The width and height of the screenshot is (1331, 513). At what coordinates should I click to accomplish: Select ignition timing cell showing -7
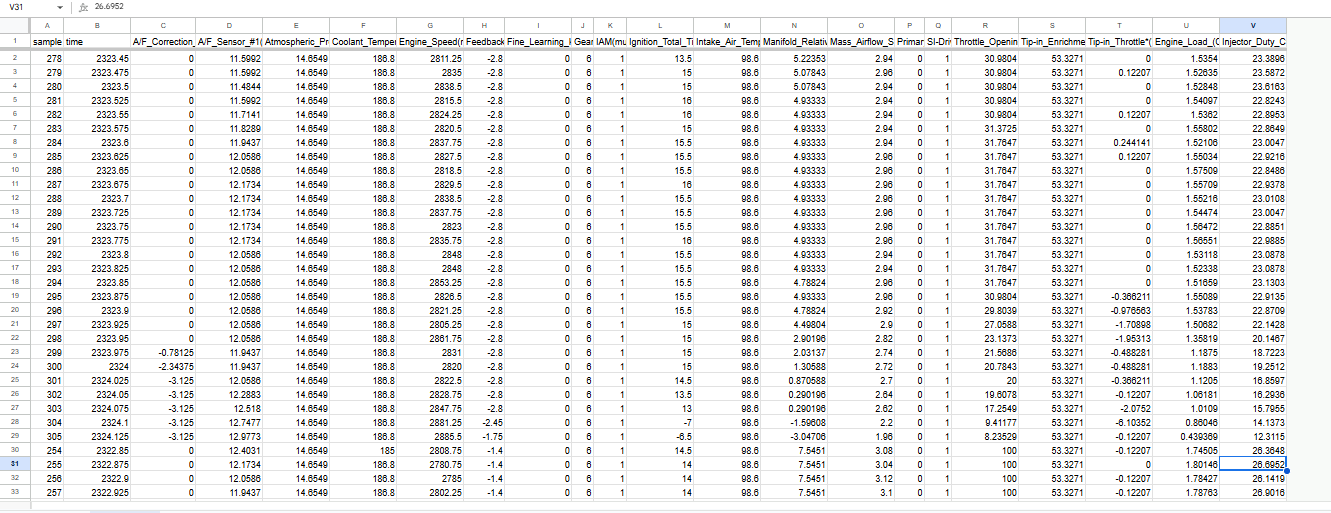(x=660, y=423)
